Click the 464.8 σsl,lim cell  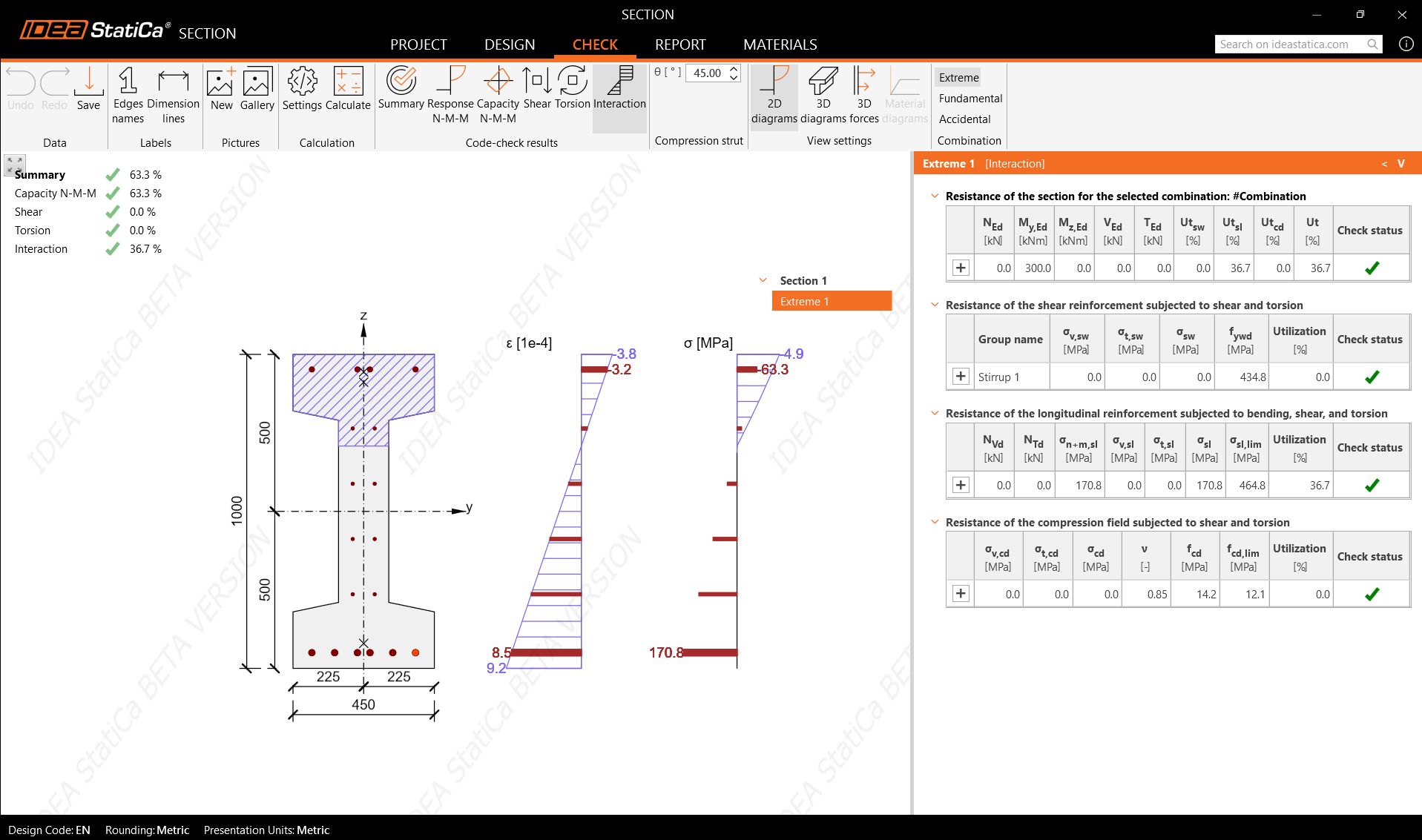pyautogui.click(x=1247, y=485)
